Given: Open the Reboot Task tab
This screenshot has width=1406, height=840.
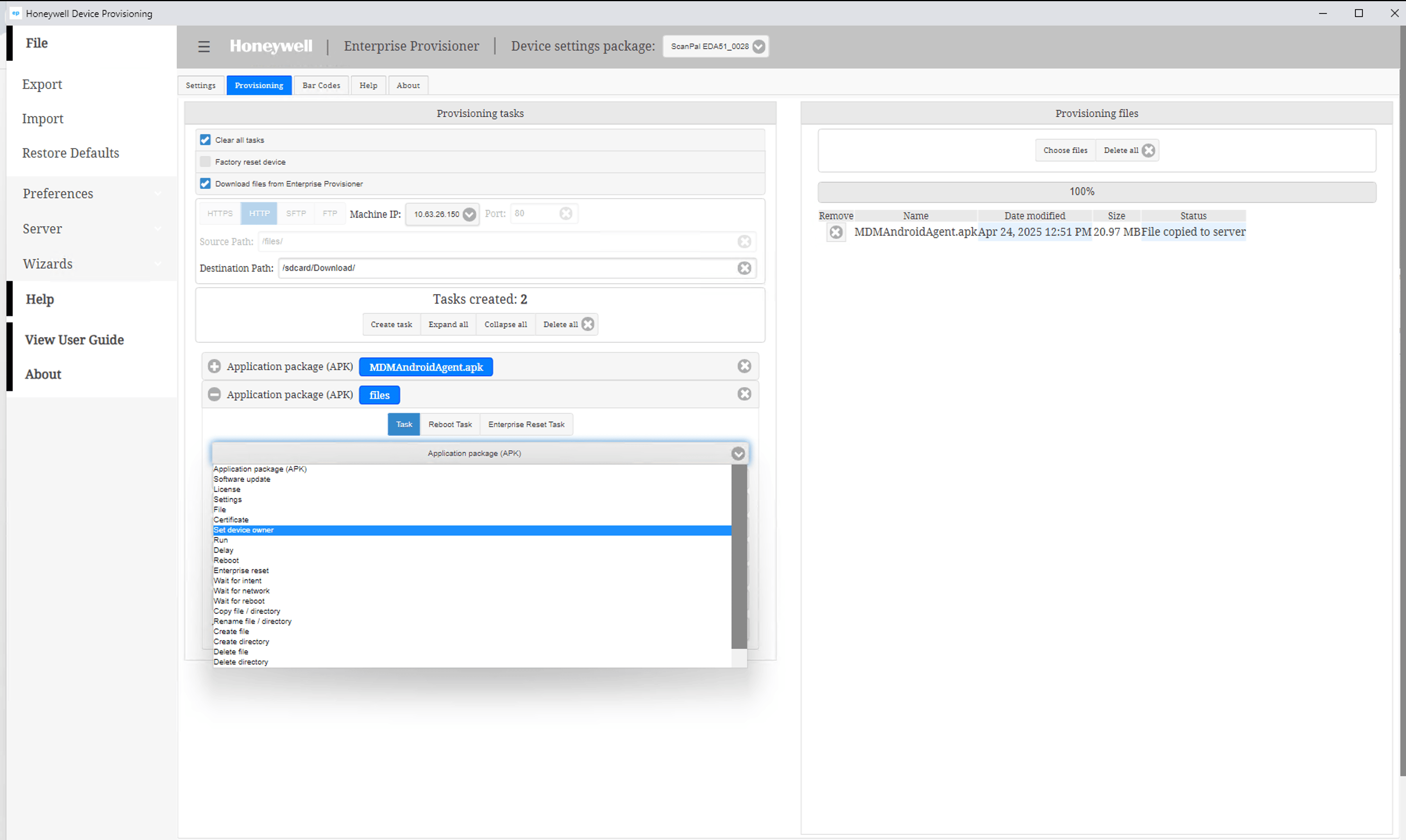Looking at the screenshot, I should pyautogui.click(x=450, y=424).
